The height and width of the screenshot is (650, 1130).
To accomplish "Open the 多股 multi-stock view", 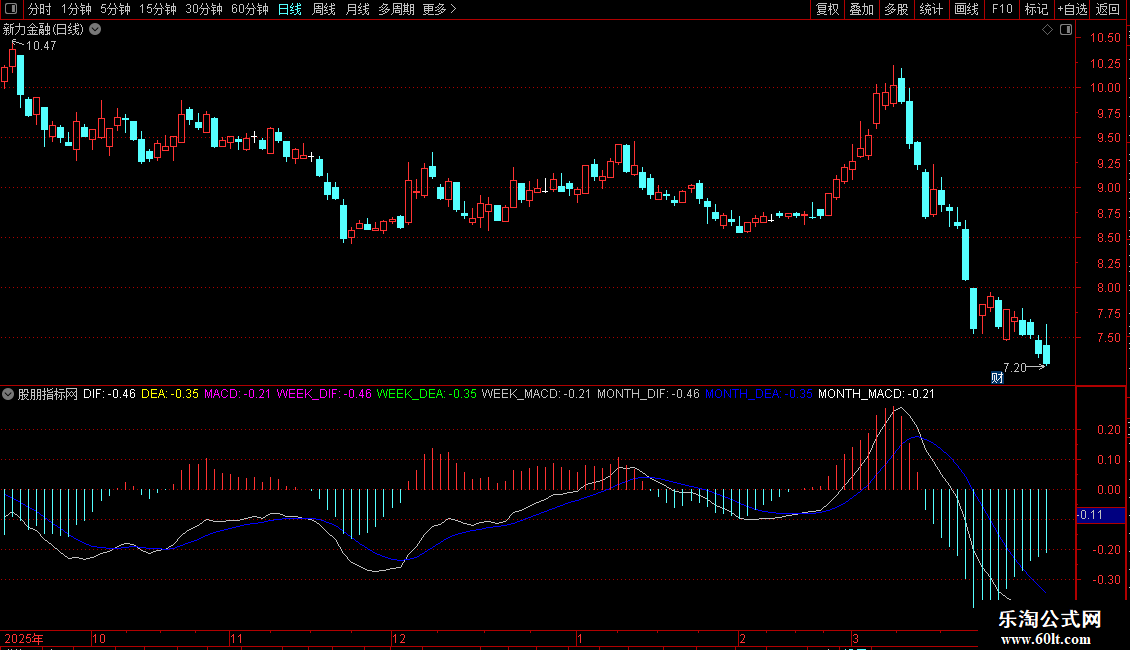I will point(897,9).
